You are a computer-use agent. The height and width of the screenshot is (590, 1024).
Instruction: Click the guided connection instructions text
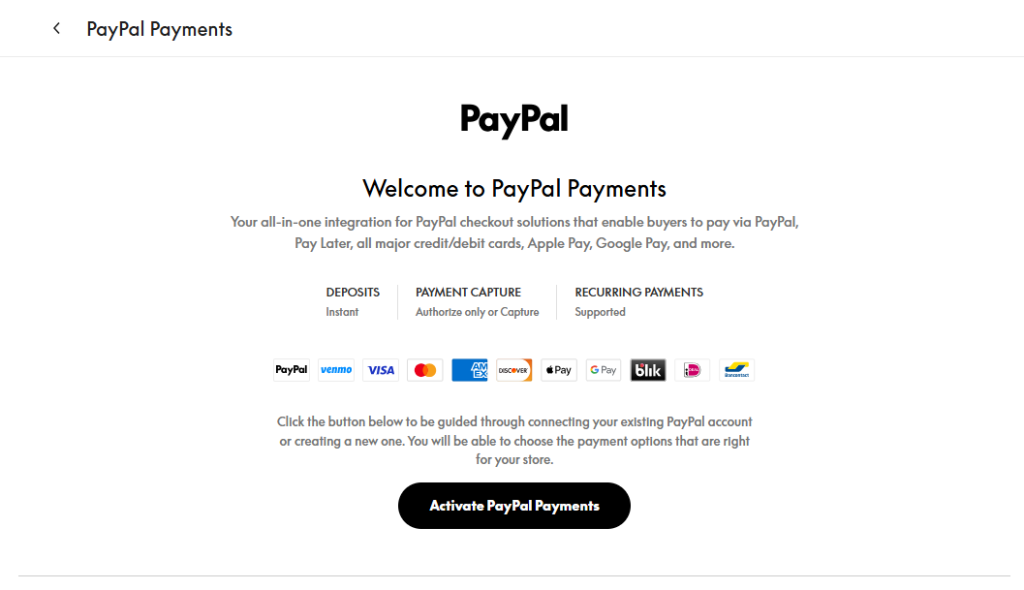513,440
